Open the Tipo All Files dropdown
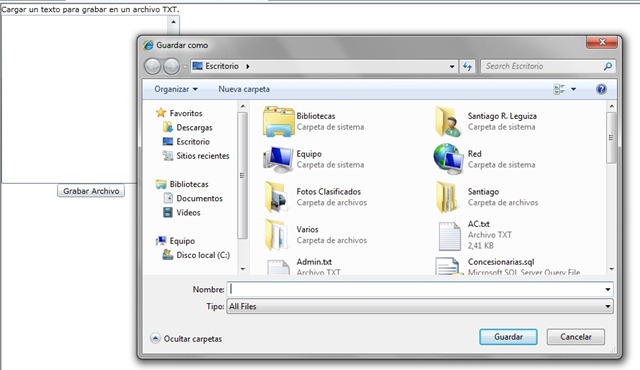 420,306
